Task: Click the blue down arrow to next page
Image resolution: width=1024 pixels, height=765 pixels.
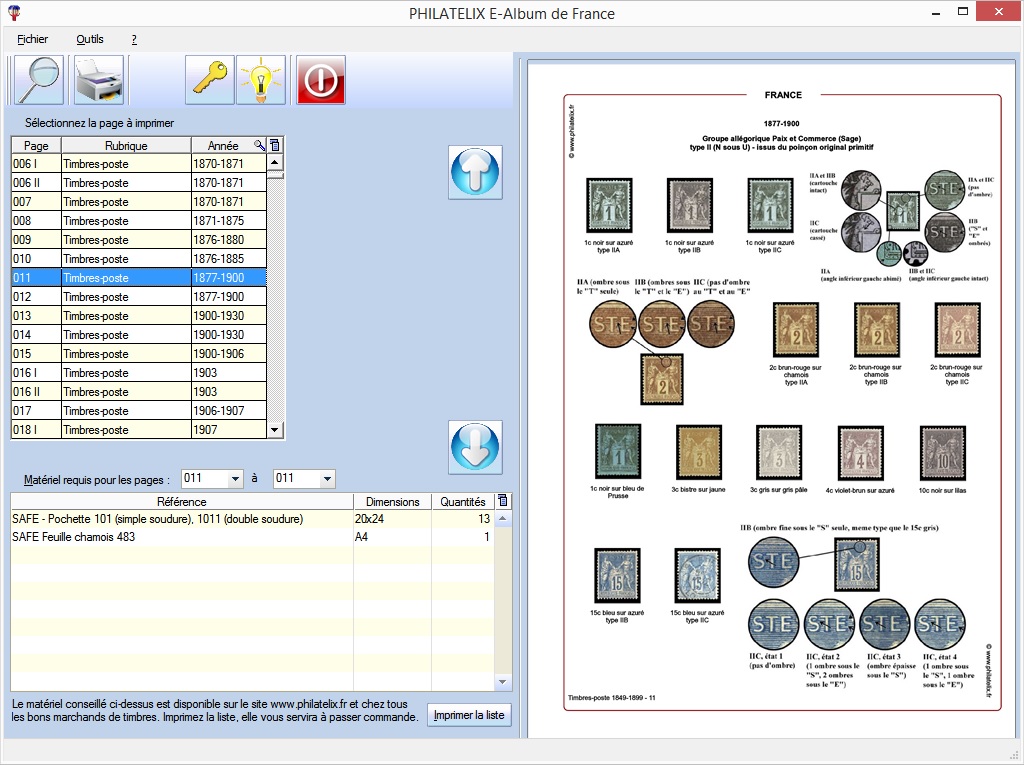Action: click(x=474, y=447)
